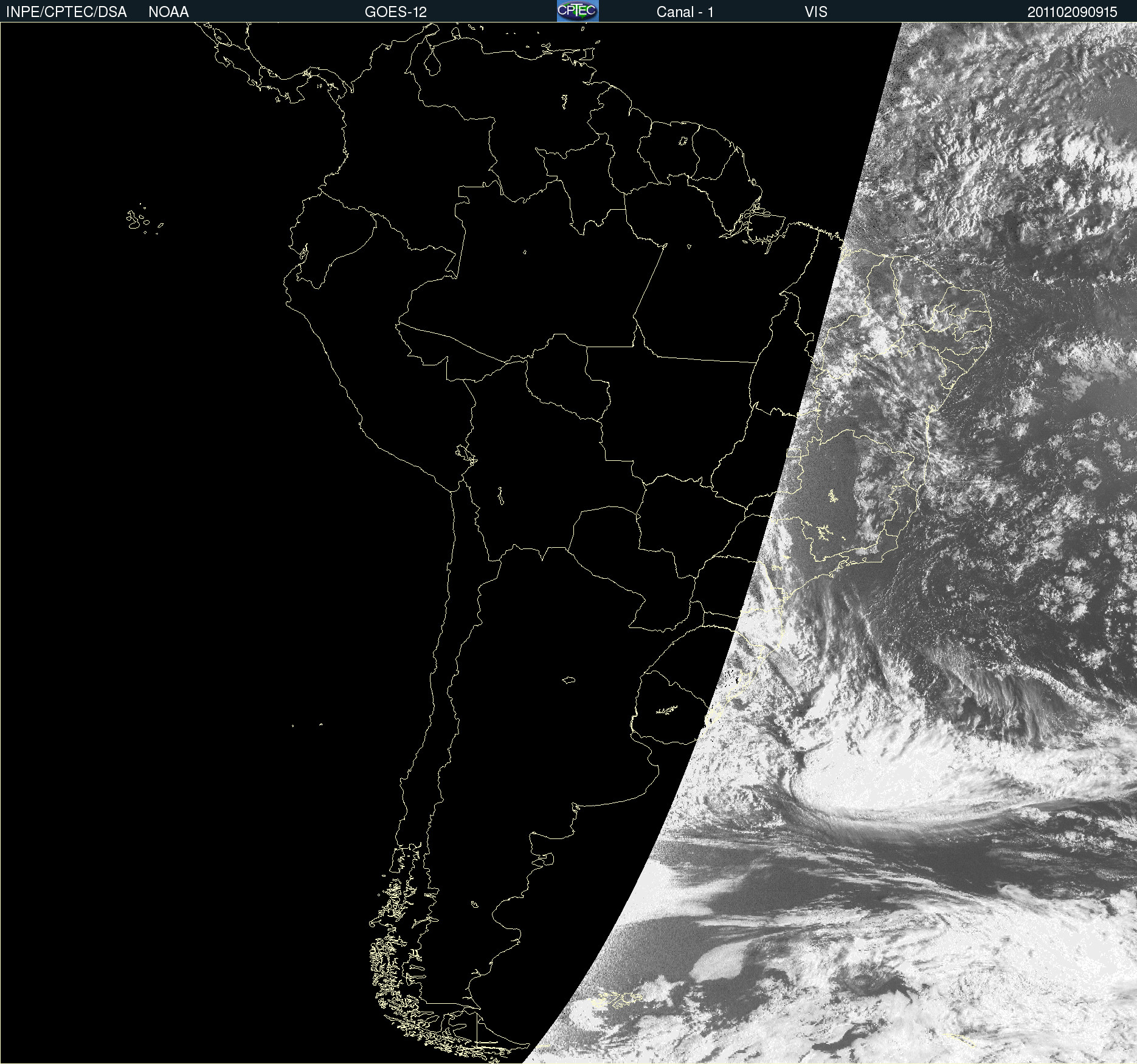The height and width of the screenshot is (1064, 1137).
Task: Click the NOAA label in header
Action: point(168,12)
